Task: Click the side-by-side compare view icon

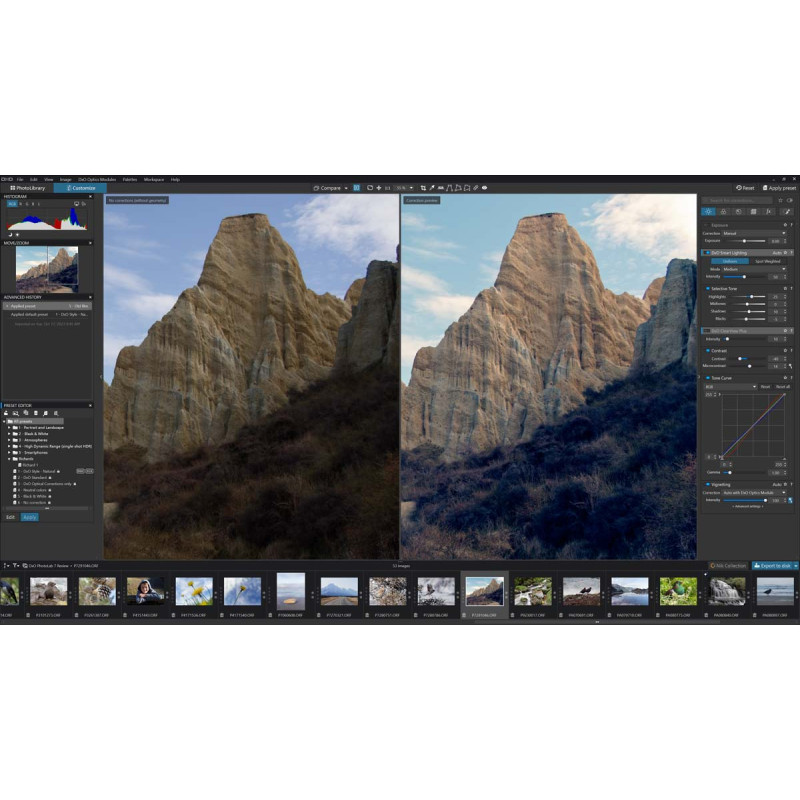Action: [356, 187]
